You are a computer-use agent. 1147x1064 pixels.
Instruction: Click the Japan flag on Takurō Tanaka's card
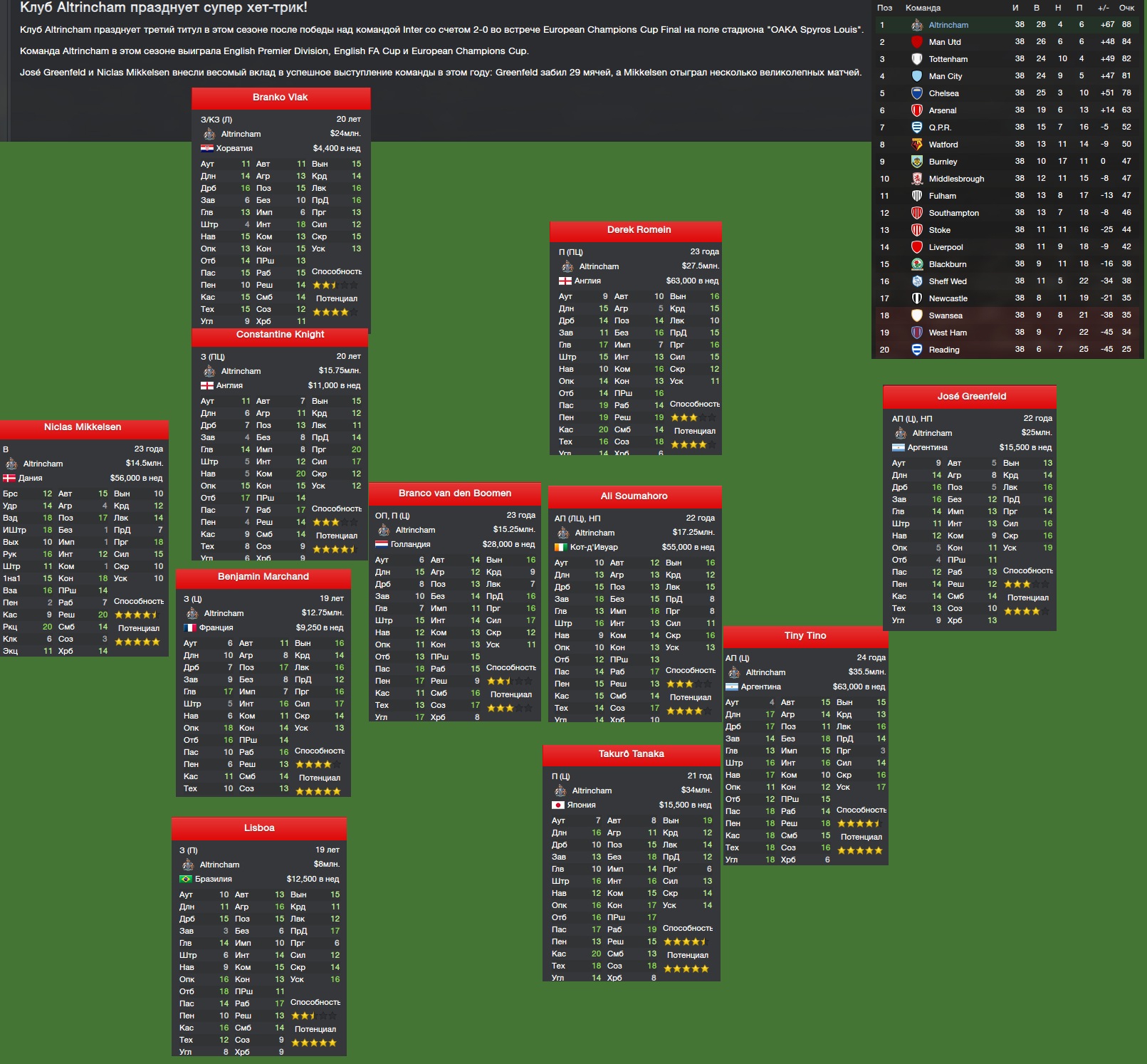(x=558, y=805)
